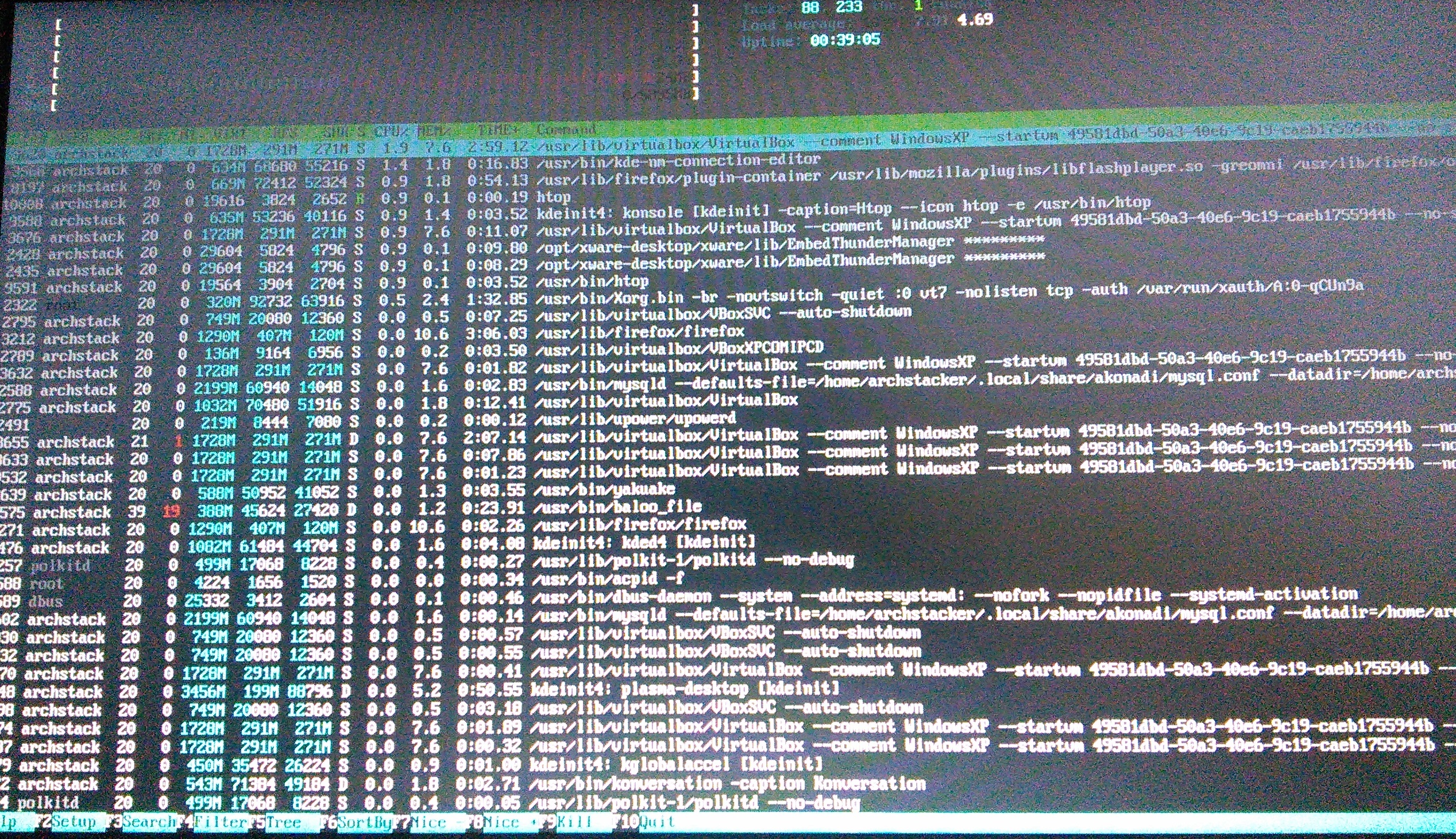1456x839 pixels.
Task: Click the 3456M virtual memory value
Action: (x=202, y=691)
